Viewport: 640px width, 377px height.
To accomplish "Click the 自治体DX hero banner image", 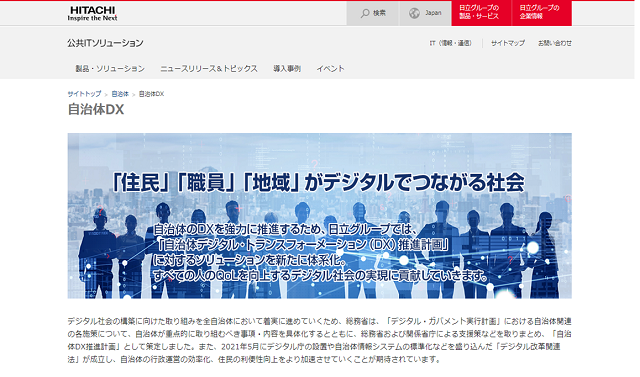I will [320, 216].
